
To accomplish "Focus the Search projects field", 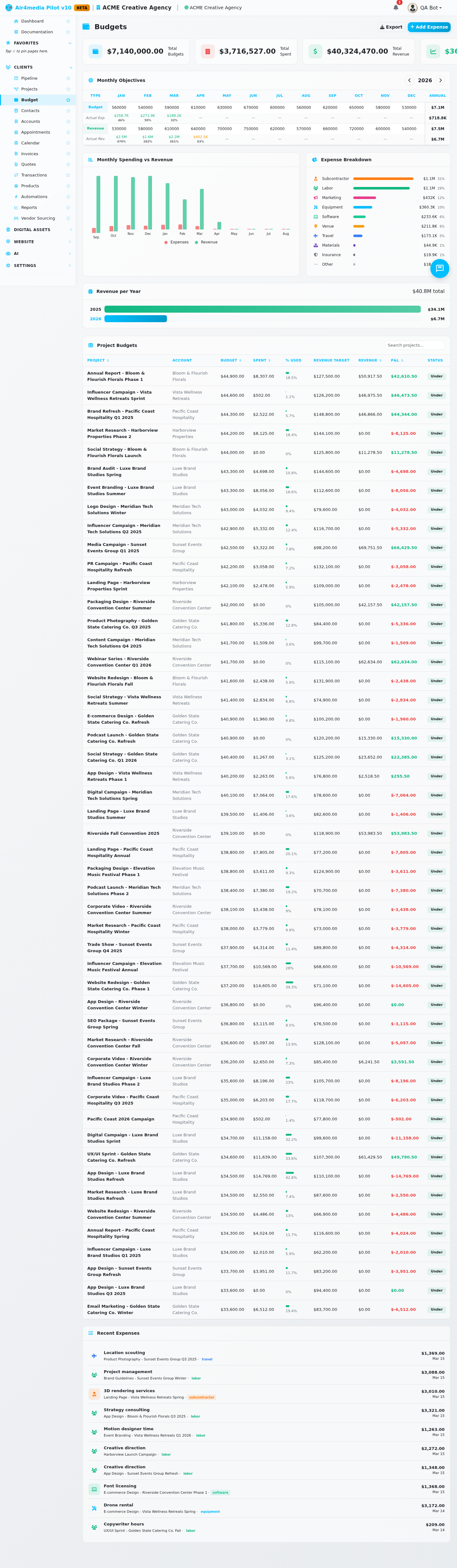I will coord(414,345).
